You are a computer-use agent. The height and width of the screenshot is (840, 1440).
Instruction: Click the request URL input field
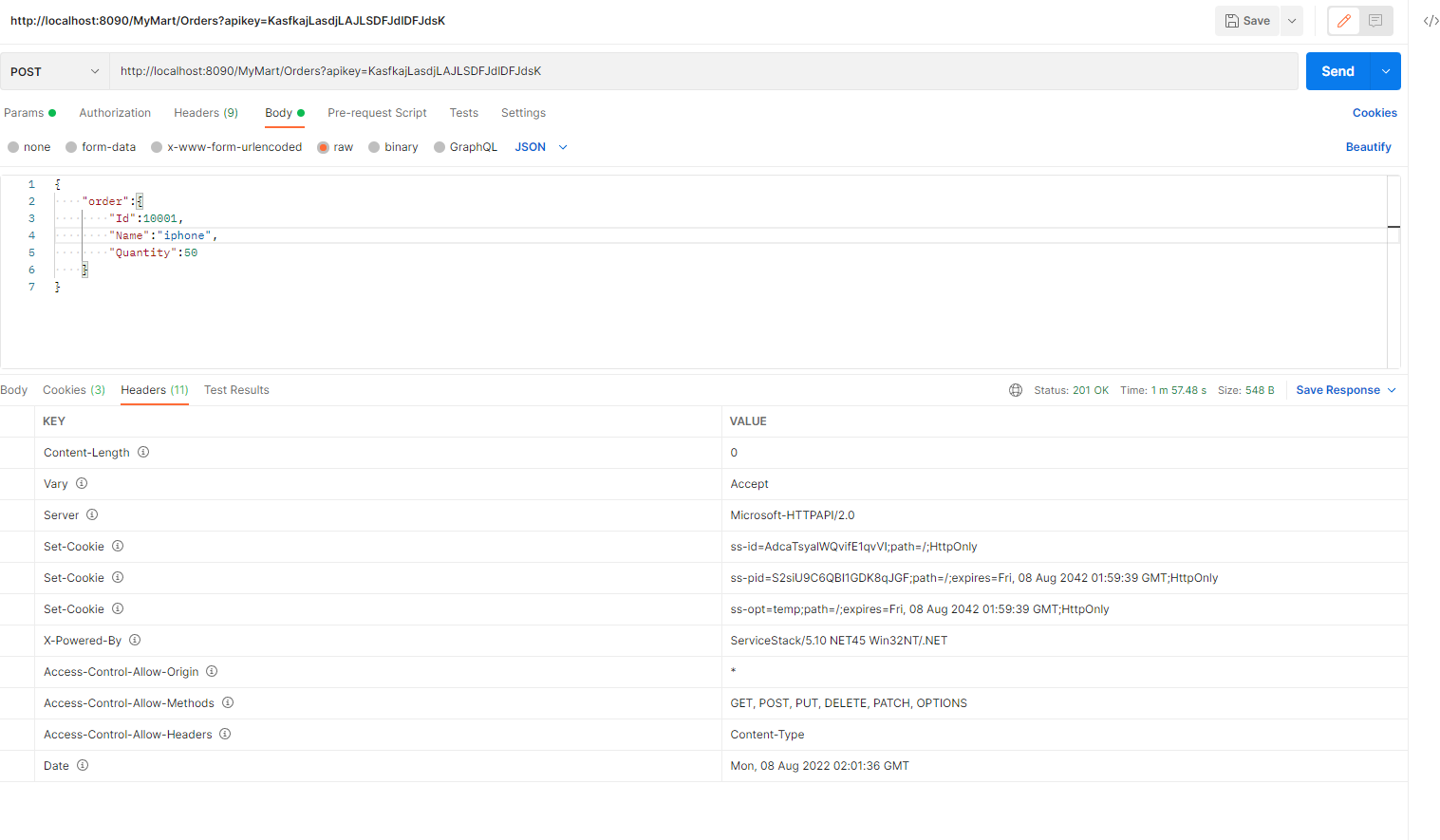pyautogui.click(x=702, y=71)
